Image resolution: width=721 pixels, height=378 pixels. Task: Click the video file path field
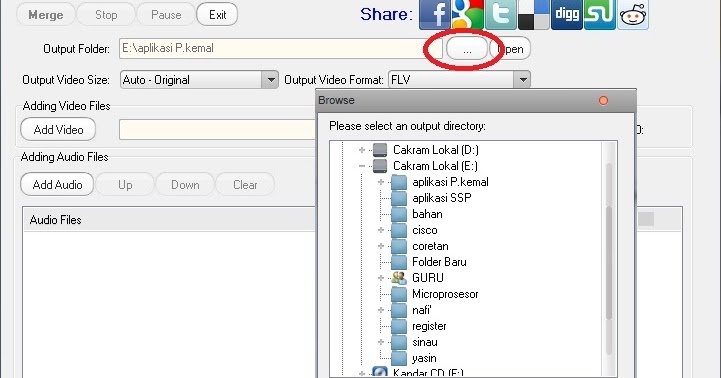click(x=217, y=130)
